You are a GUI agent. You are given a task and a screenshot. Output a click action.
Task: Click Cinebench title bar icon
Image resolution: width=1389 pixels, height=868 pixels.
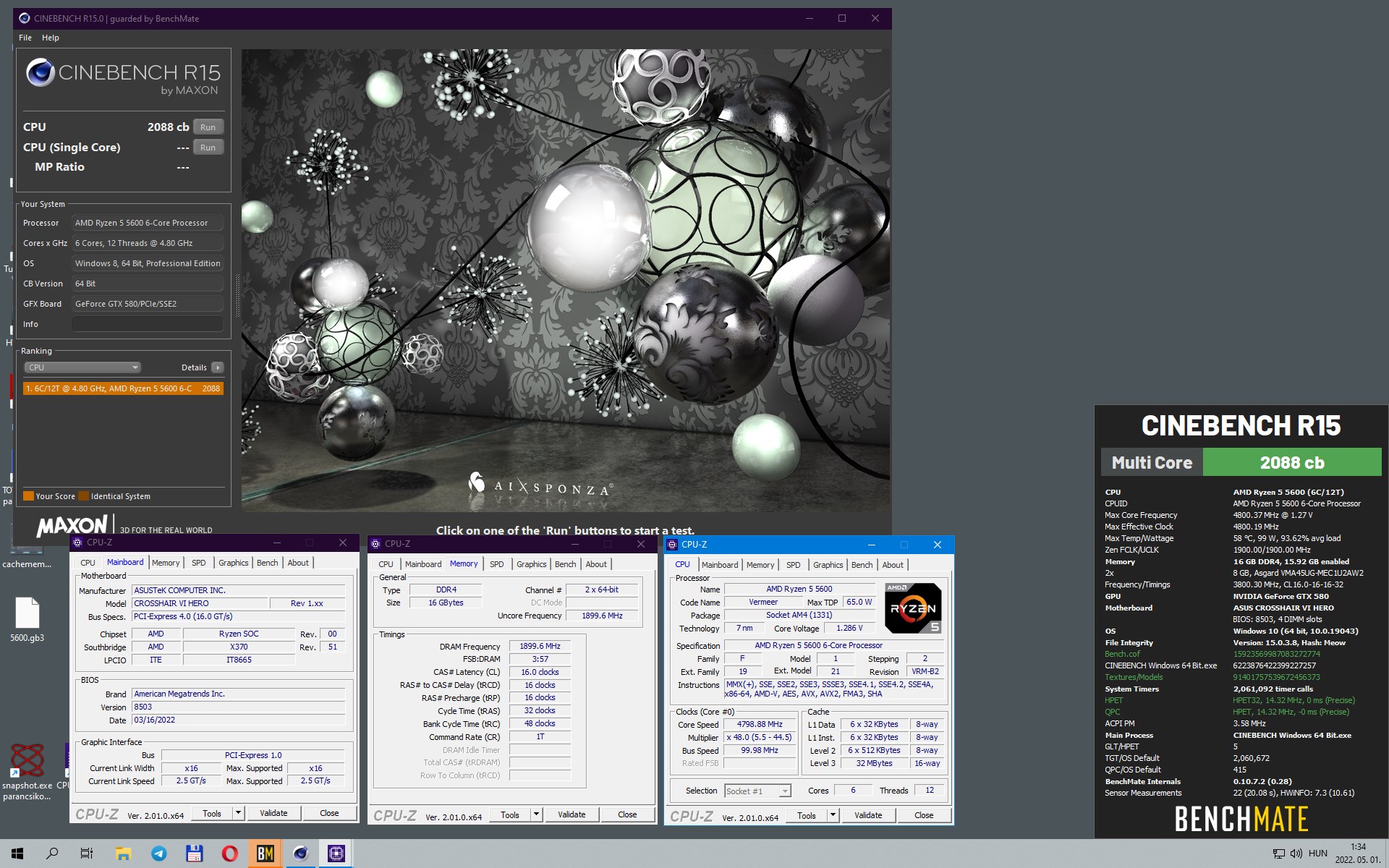(24, 18)
